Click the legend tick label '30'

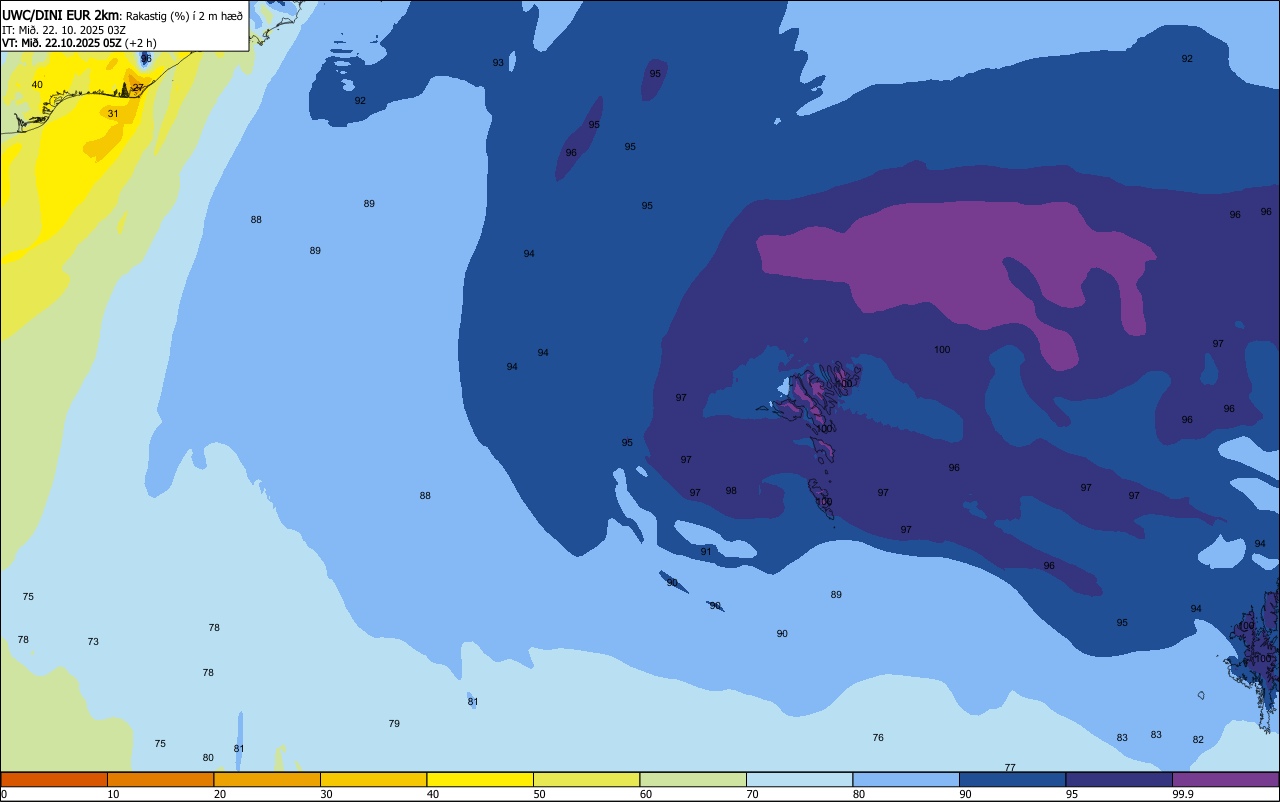point(327,794)
